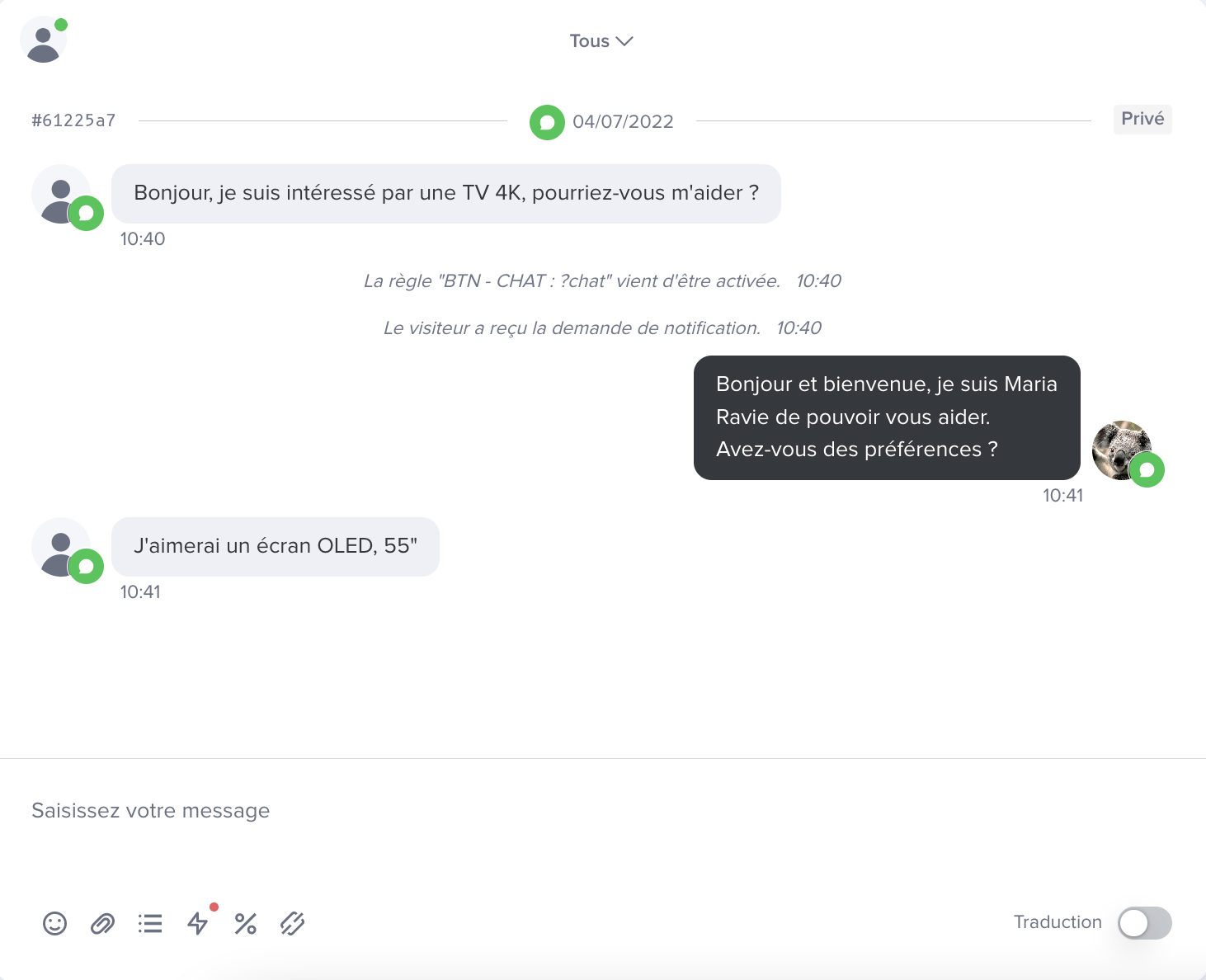Image resolution: width=1206 pixels, height=980 pixels.
Task: Select the message about the 4K TV
Action: click(446, 194)
